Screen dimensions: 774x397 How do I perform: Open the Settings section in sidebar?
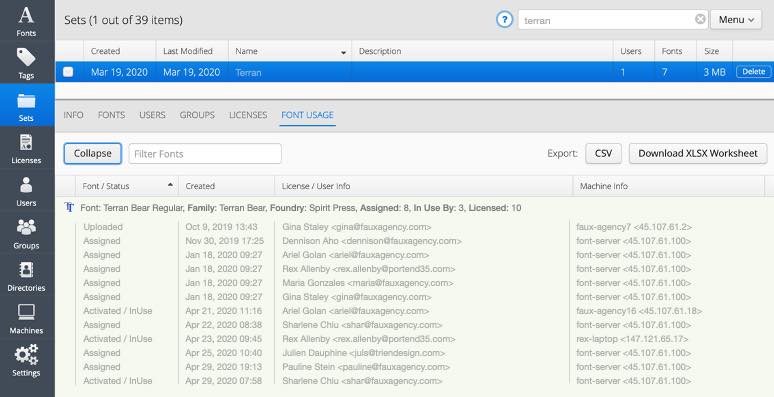point(27,360)
